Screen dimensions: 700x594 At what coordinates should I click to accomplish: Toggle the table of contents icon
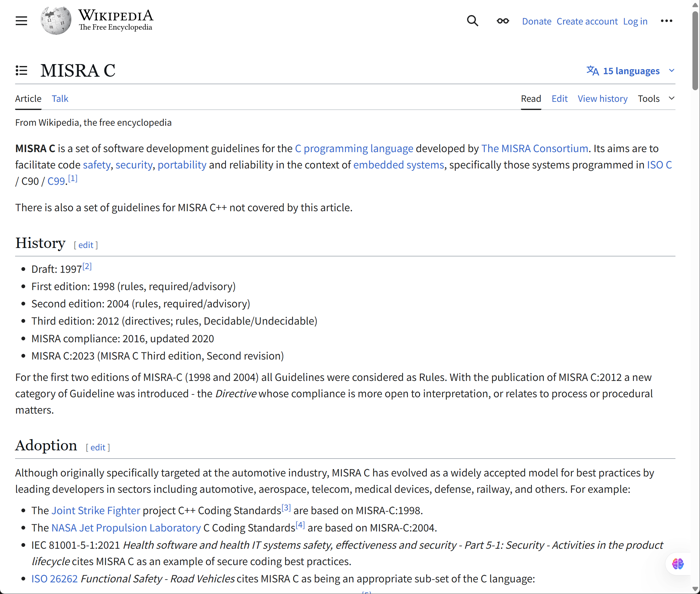tap(21, 71)
